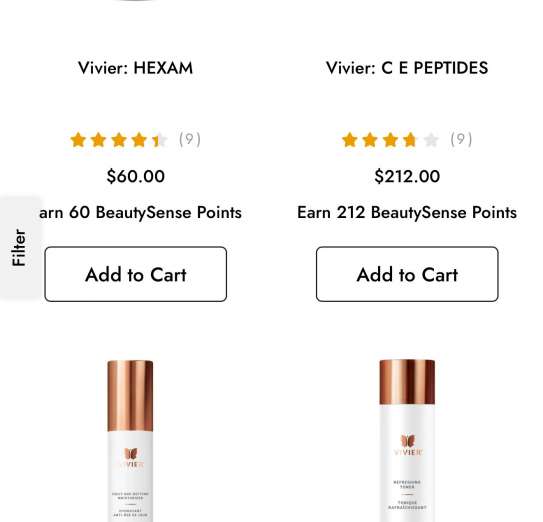Click the C E PEPTIDES star rating
This screenshot has height=522, width=543.
pyautogui.click(x=390, y=140)
